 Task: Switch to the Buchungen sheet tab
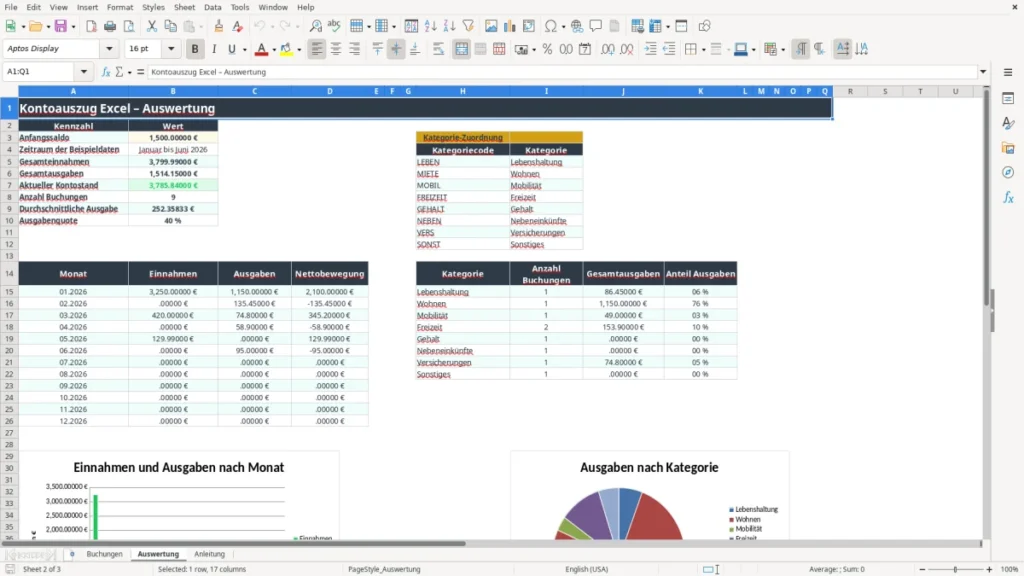104,554
